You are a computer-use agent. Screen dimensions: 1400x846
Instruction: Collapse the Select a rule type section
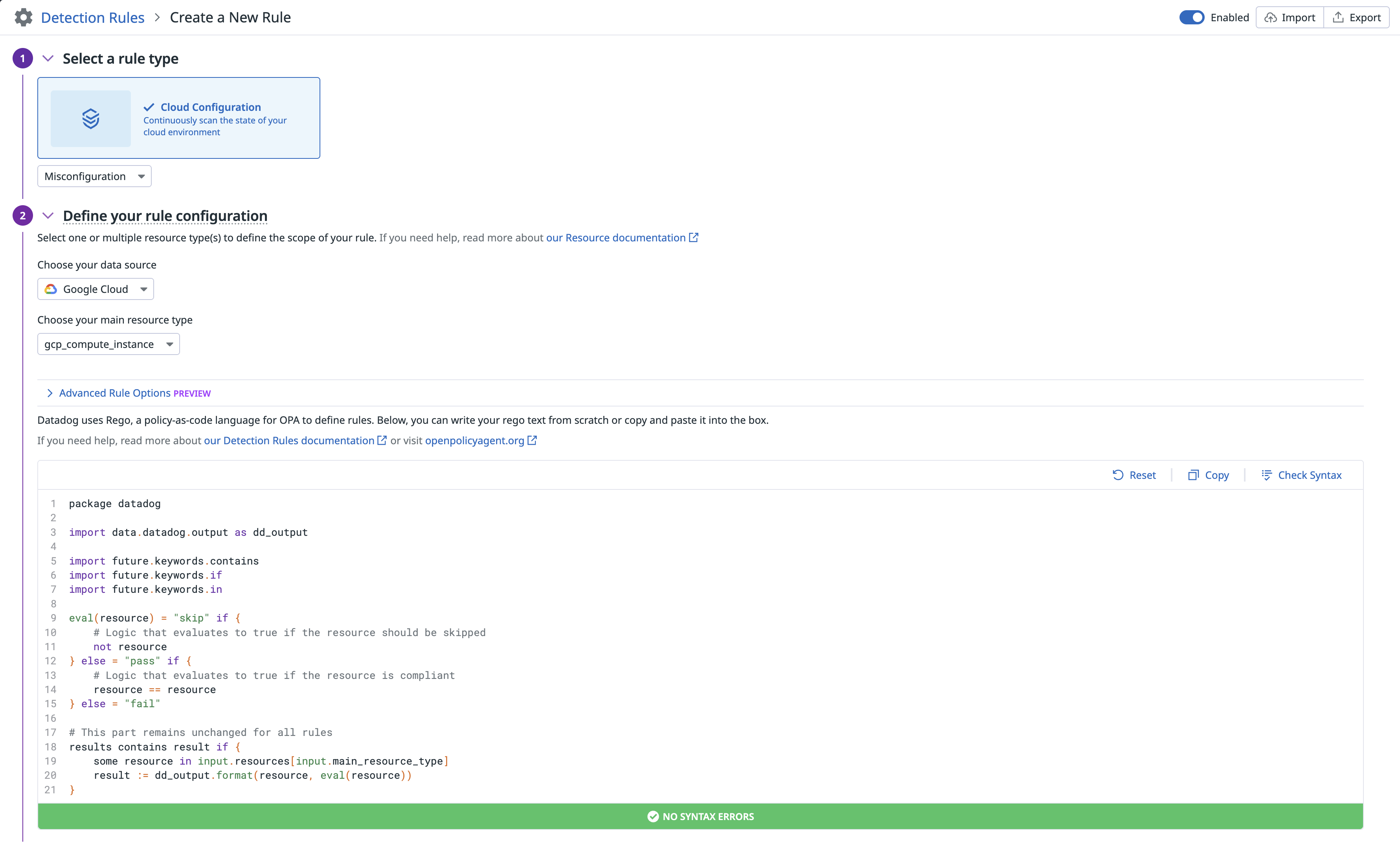point(48,59)
